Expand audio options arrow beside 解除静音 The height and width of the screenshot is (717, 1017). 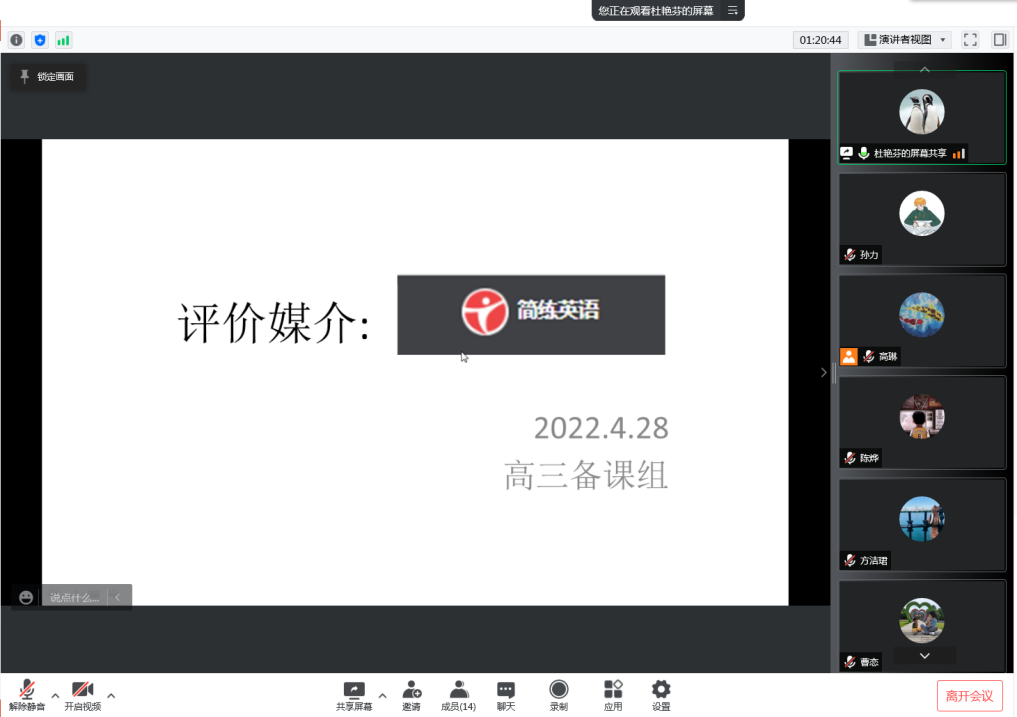[55, 695]
